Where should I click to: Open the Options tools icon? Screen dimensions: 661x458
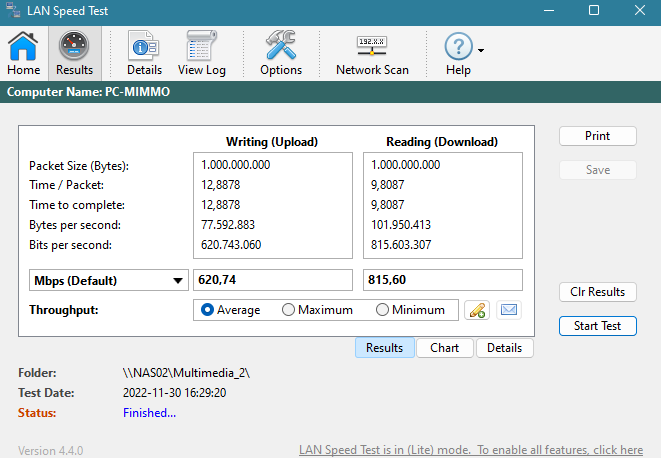pyautogui.click(x=281, y=53)
